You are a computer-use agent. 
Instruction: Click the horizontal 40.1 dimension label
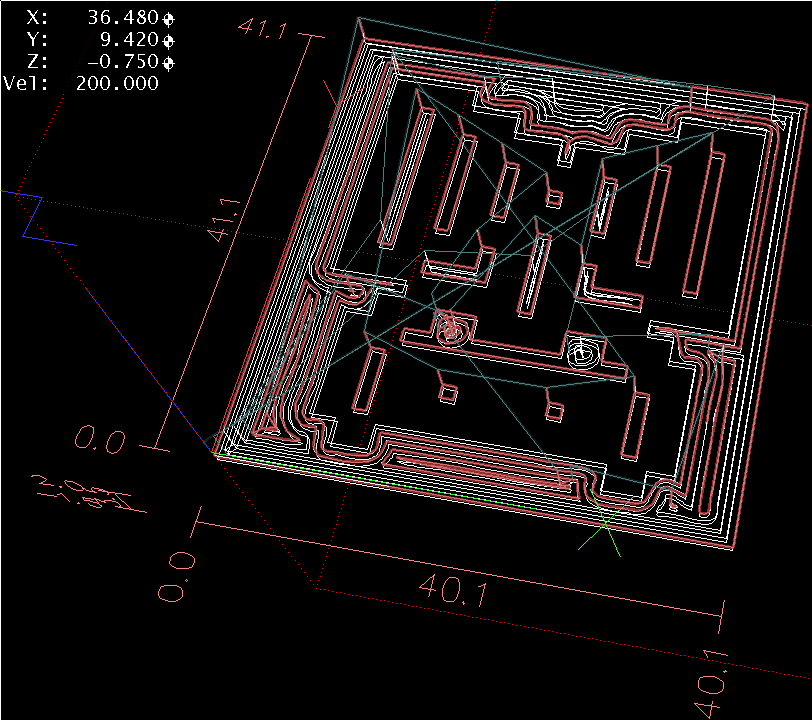click(x=453, y=591)
